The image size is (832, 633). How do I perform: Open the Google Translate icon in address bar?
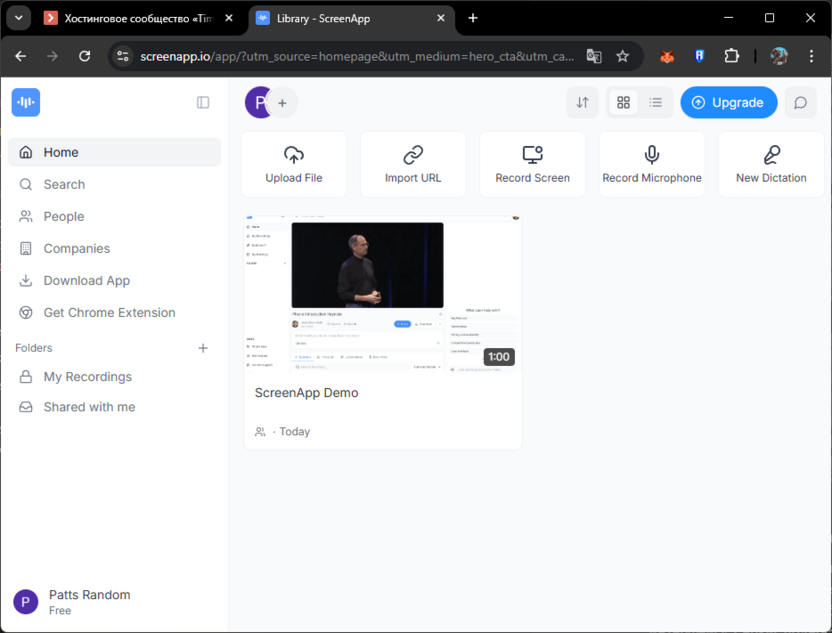[x=594, y=56]
